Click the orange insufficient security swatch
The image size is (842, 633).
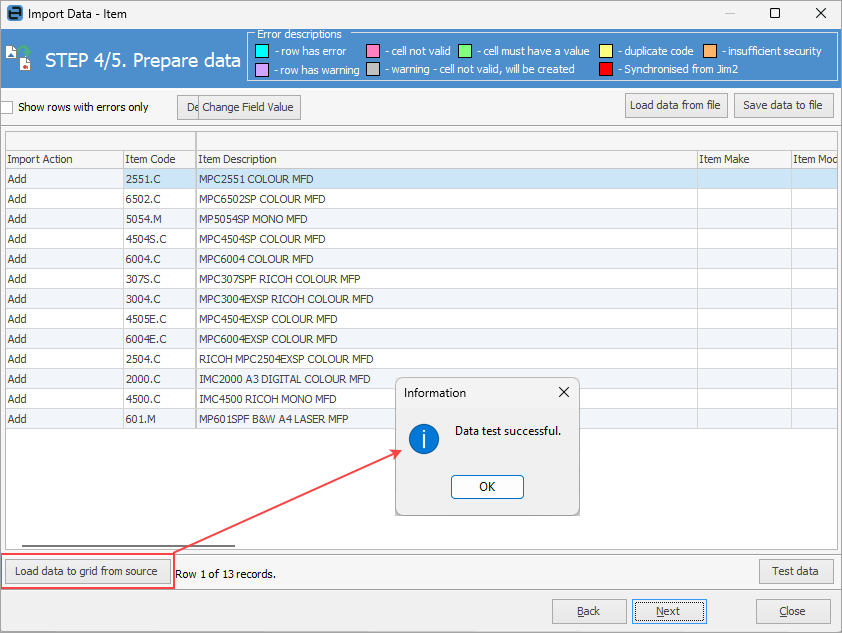(710, 51)
